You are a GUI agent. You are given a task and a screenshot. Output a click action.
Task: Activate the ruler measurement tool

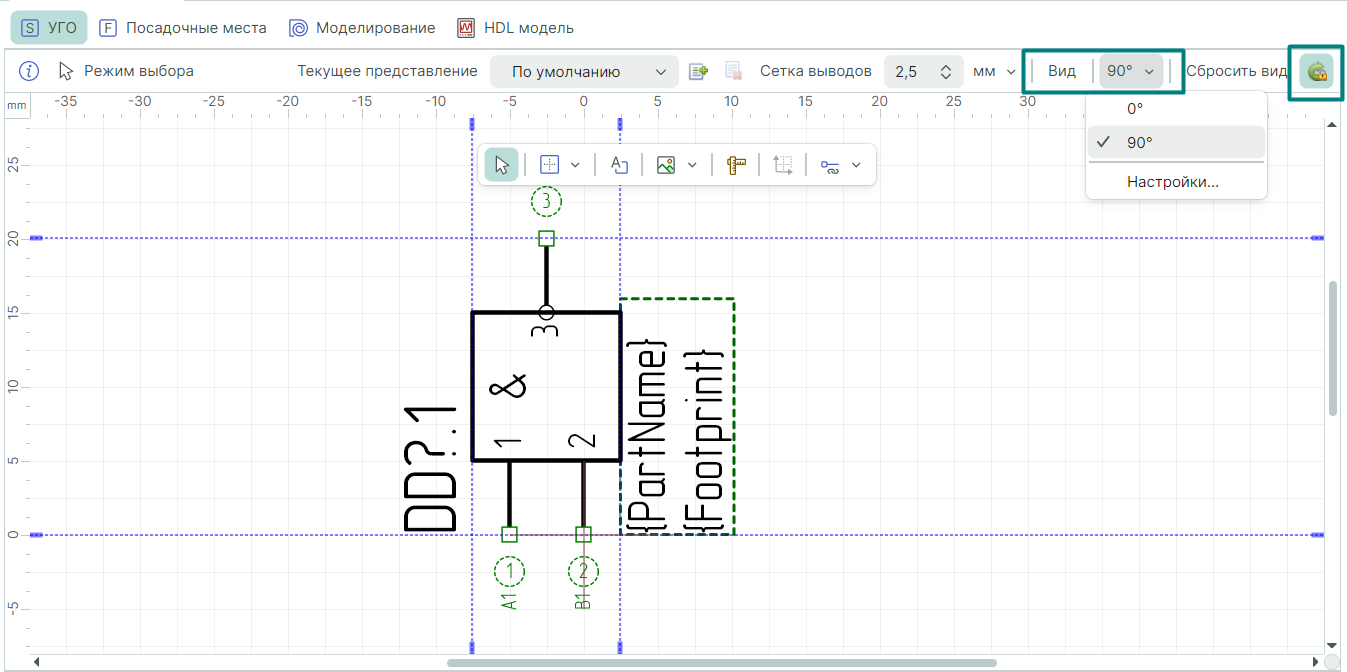click(x=736, y=165)
